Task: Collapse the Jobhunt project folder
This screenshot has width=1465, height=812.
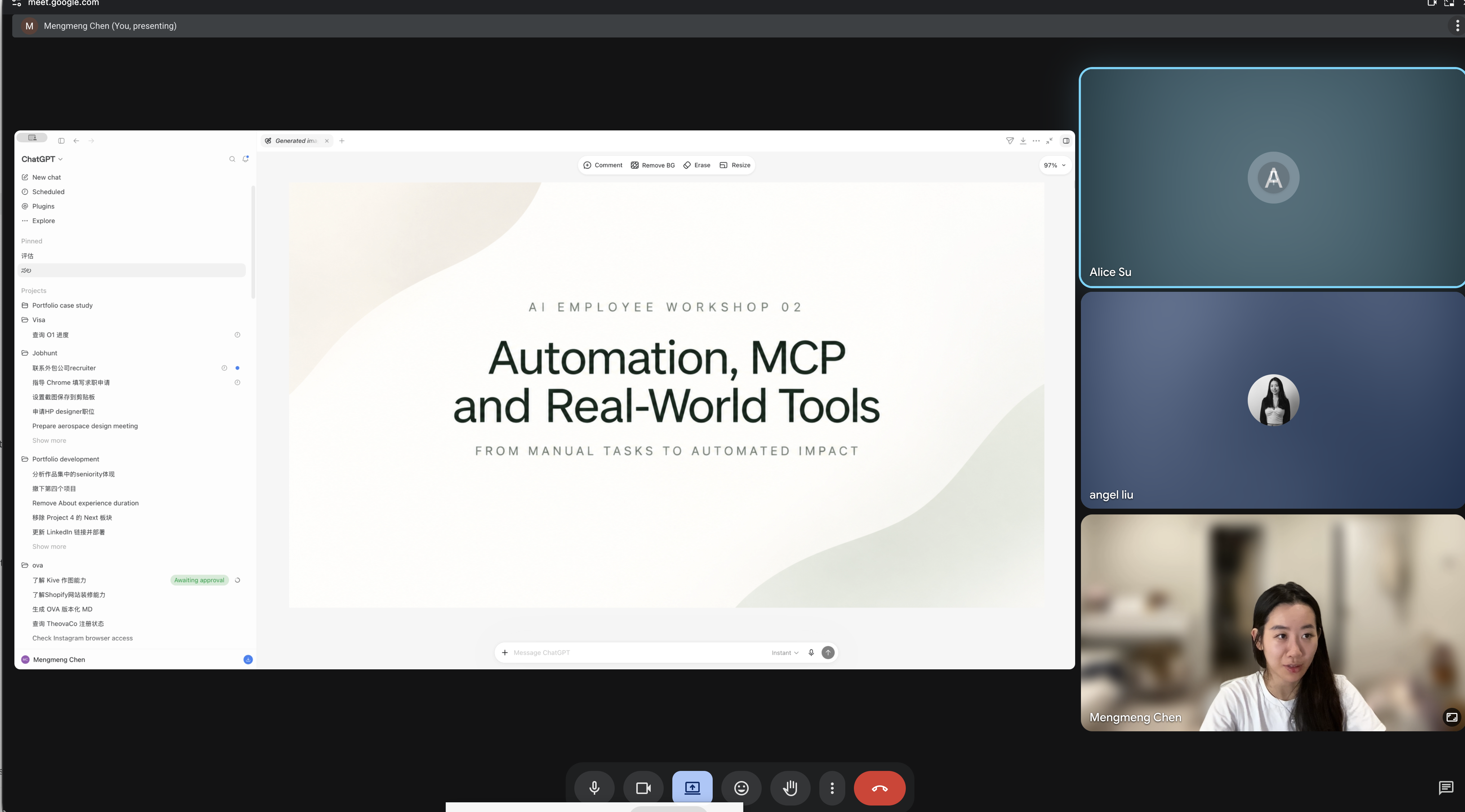Action: coord(39,353)
